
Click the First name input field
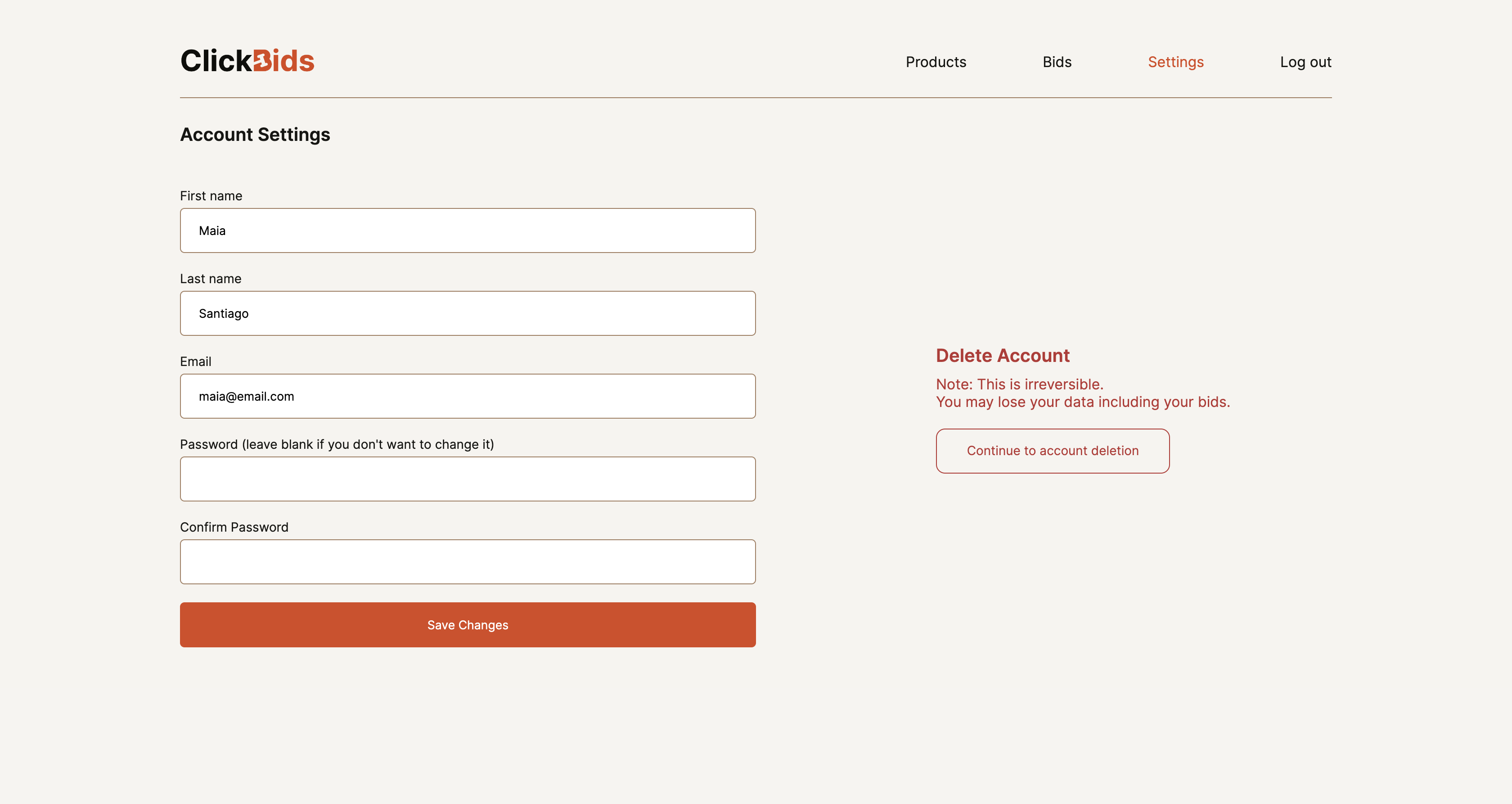click(468, 230)
